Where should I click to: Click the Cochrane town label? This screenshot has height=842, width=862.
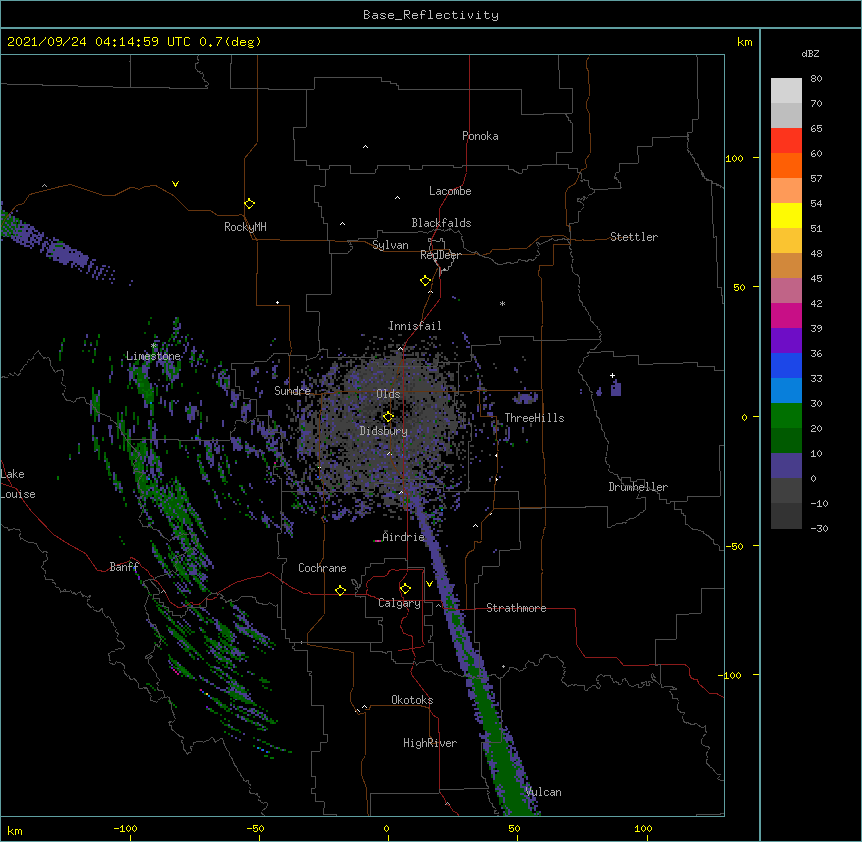tap(322, 568)
